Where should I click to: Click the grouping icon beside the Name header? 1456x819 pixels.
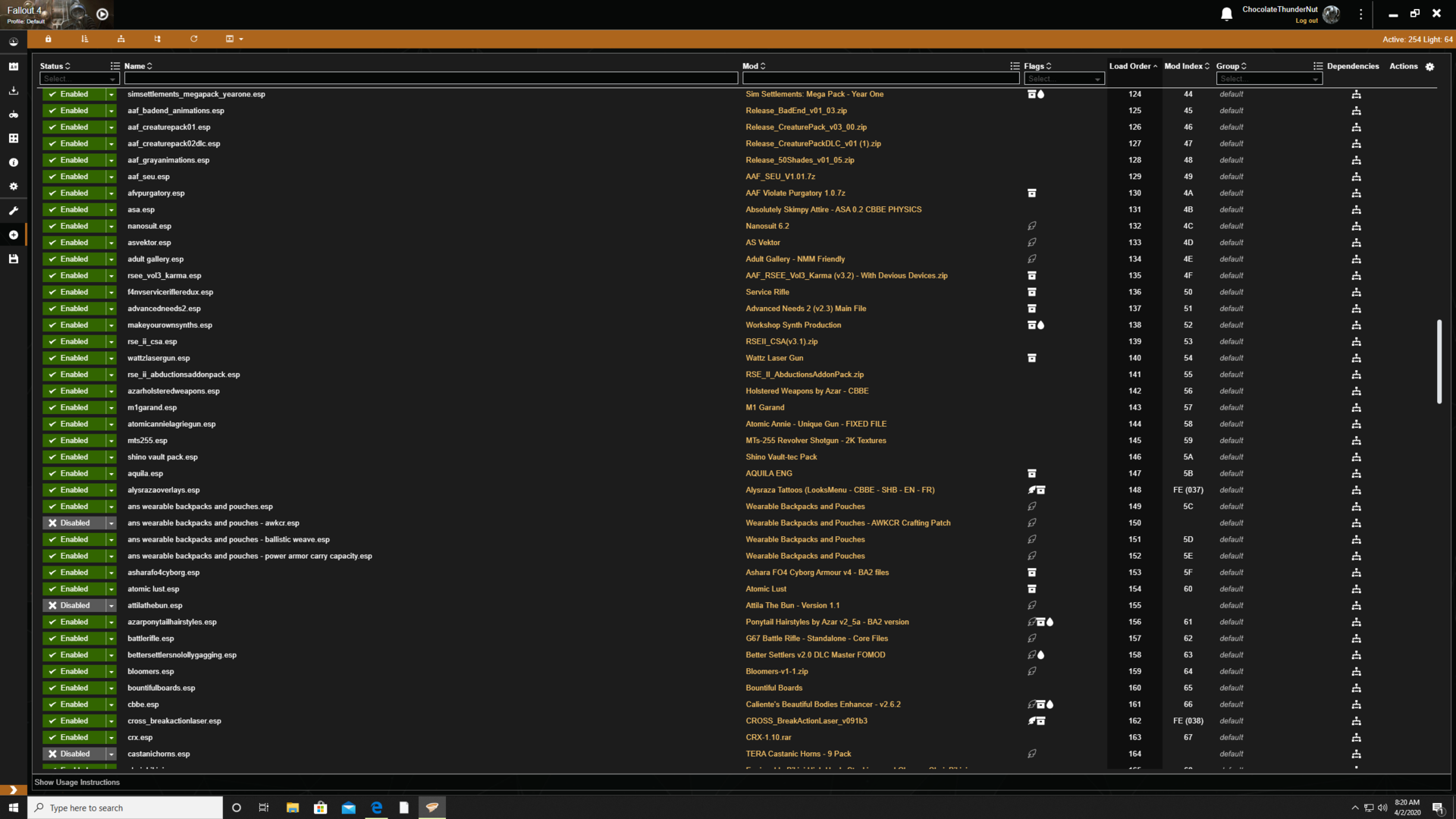(115, 66)
